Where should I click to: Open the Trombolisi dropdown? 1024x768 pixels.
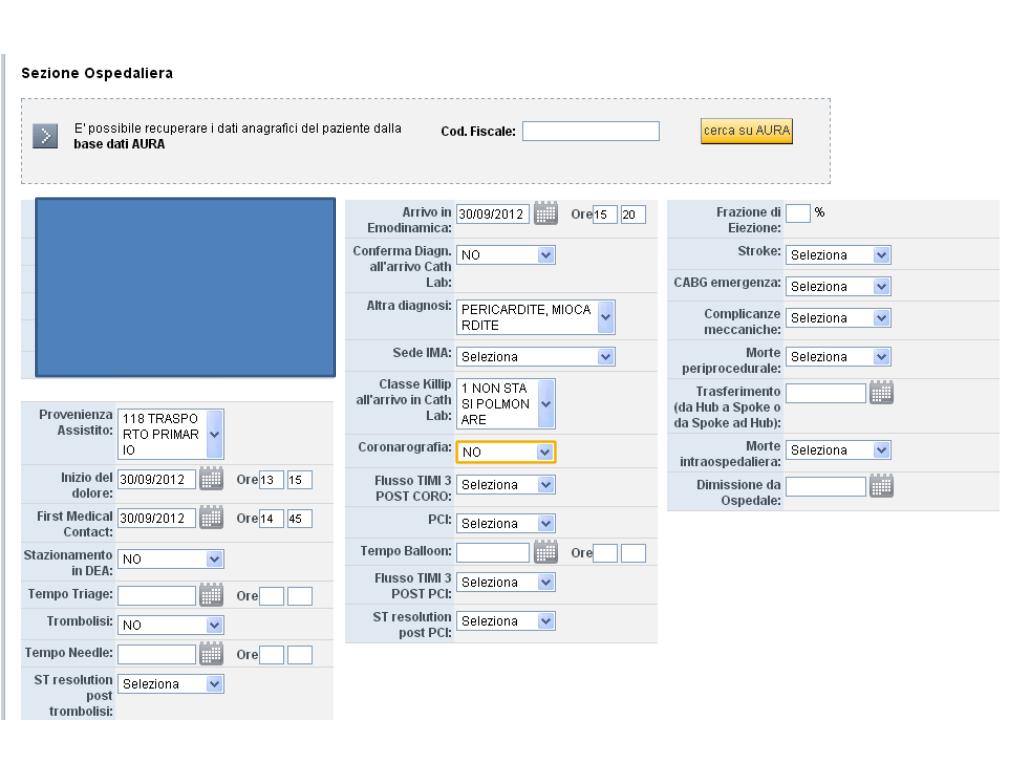click(170, 625)
